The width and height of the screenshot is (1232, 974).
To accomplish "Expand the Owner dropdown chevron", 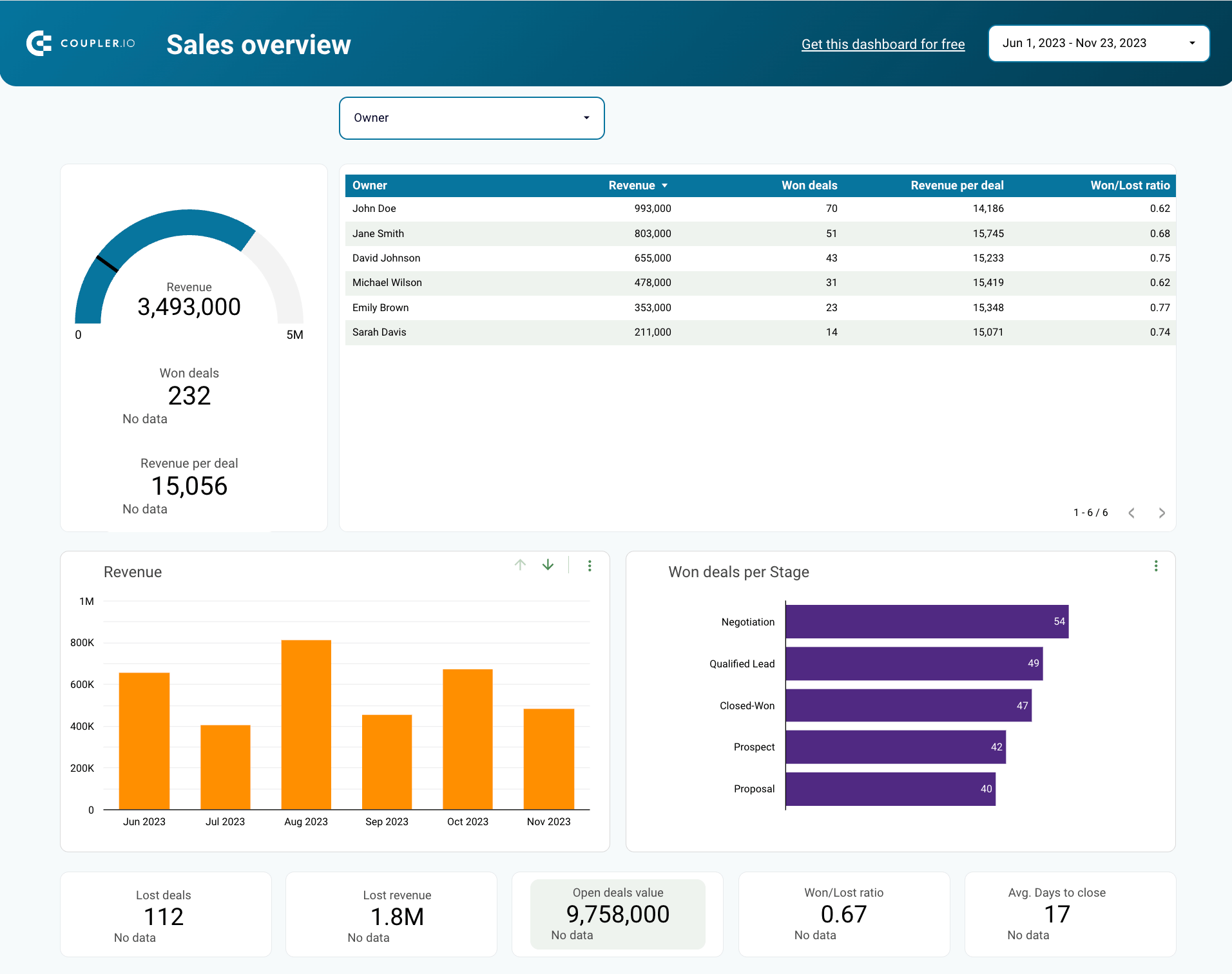I will pyautogui.click(x=586, y=118).
